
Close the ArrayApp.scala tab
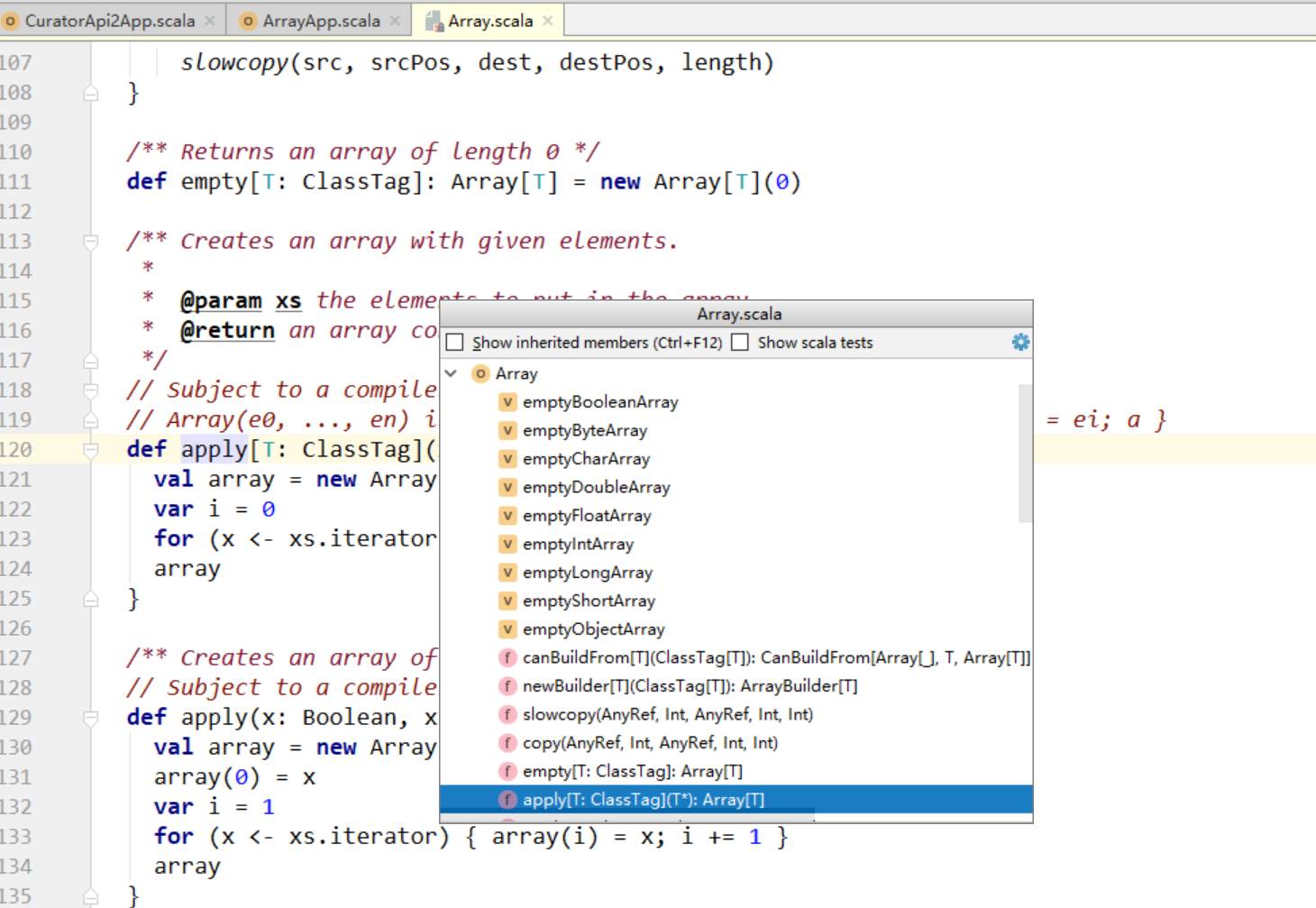pyautogui.click(x=394, y=20)
